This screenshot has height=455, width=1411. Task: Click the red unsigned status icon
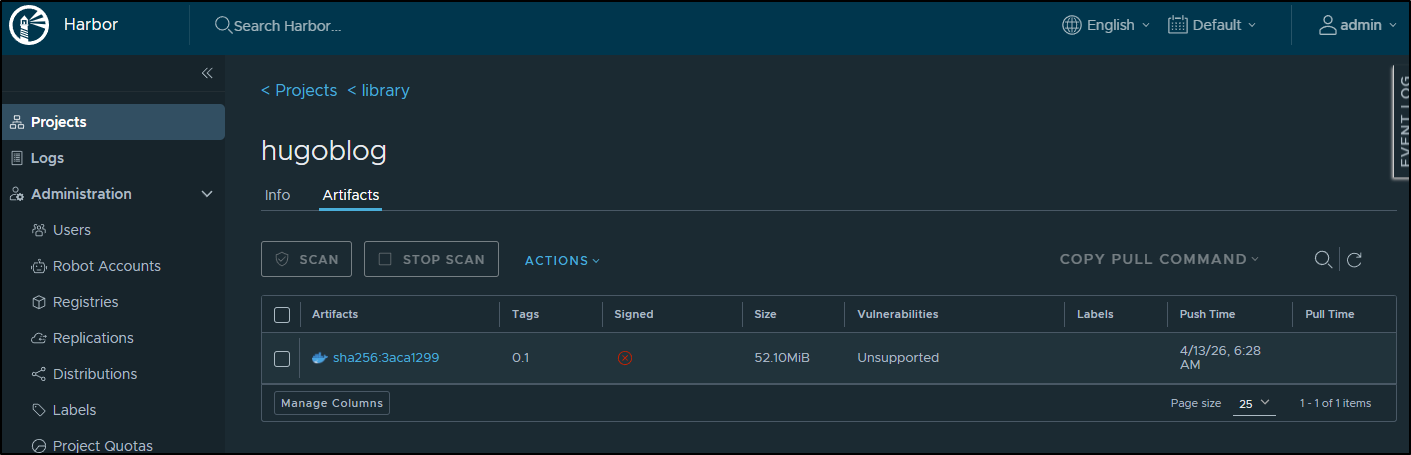[x=625, y=358]
